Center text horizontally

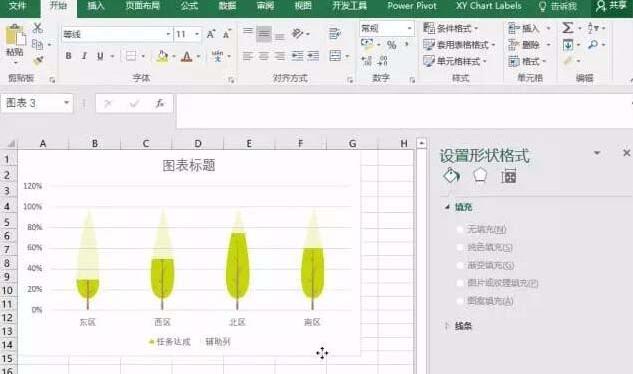(264, 56)
